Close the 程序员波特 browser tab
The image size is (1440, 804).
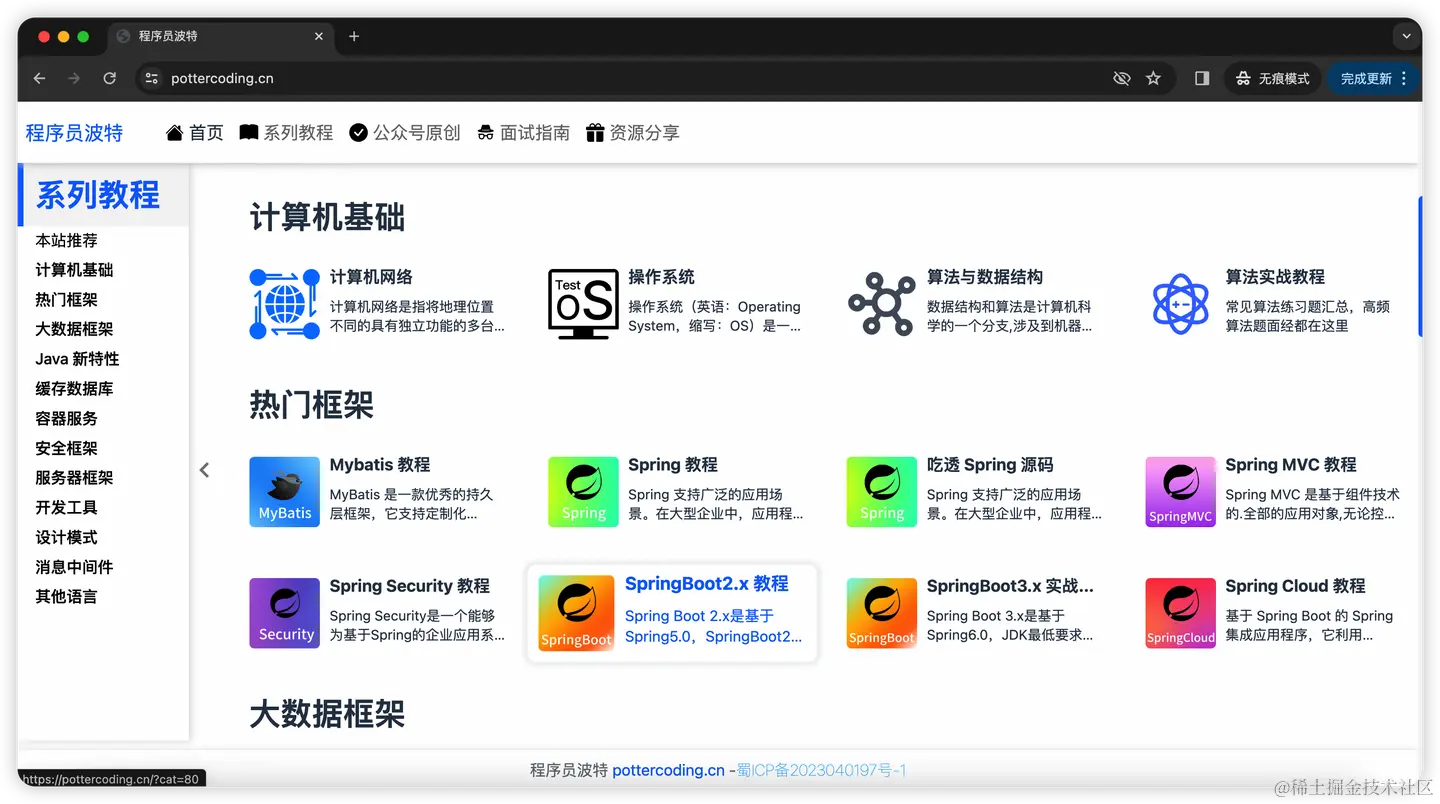coord(319,36)
